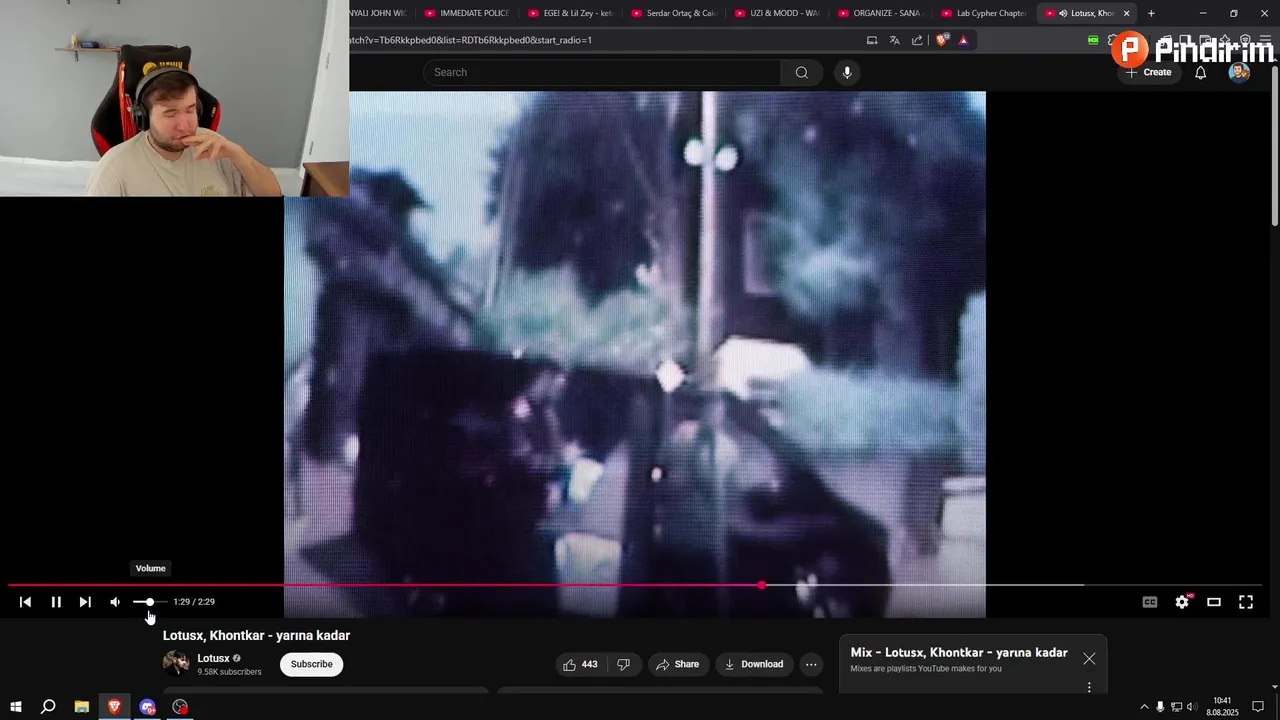Open the Mix panel options menu
The height and width of the screenshot is (720, 1280).
[1089, 687]
